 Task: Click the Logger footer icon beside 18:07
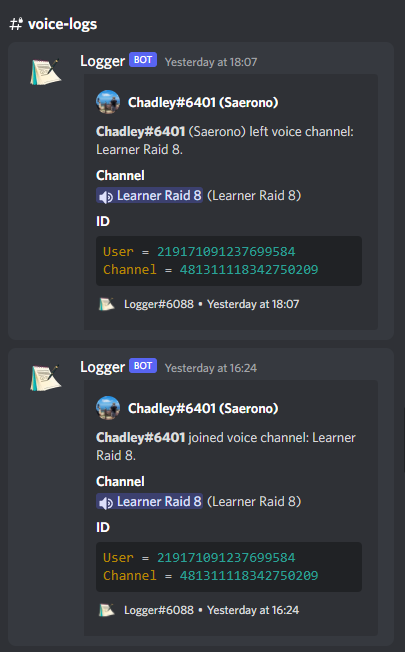point(106,304)
